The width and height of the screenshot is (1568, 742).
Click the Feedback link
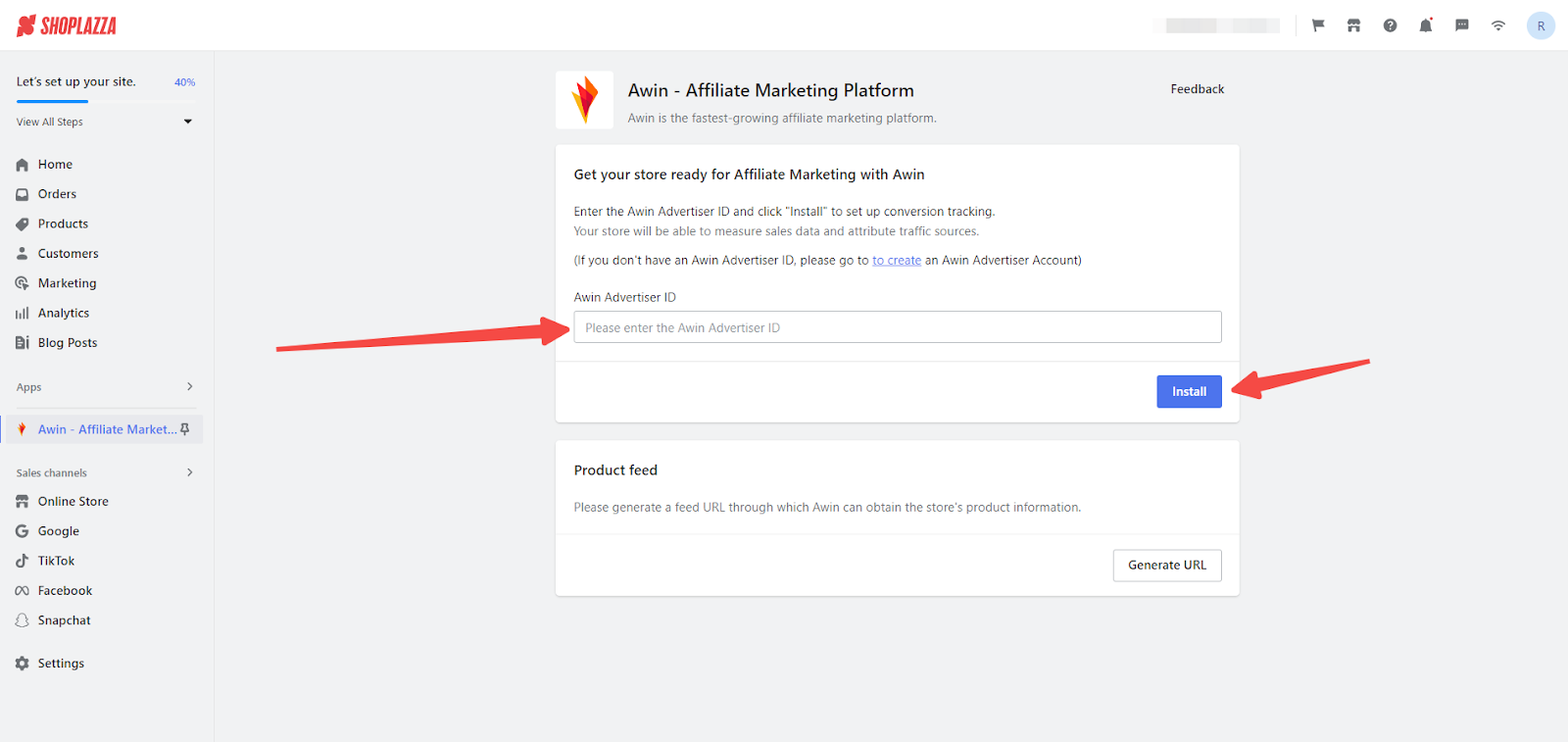(x=1197, y=89)
